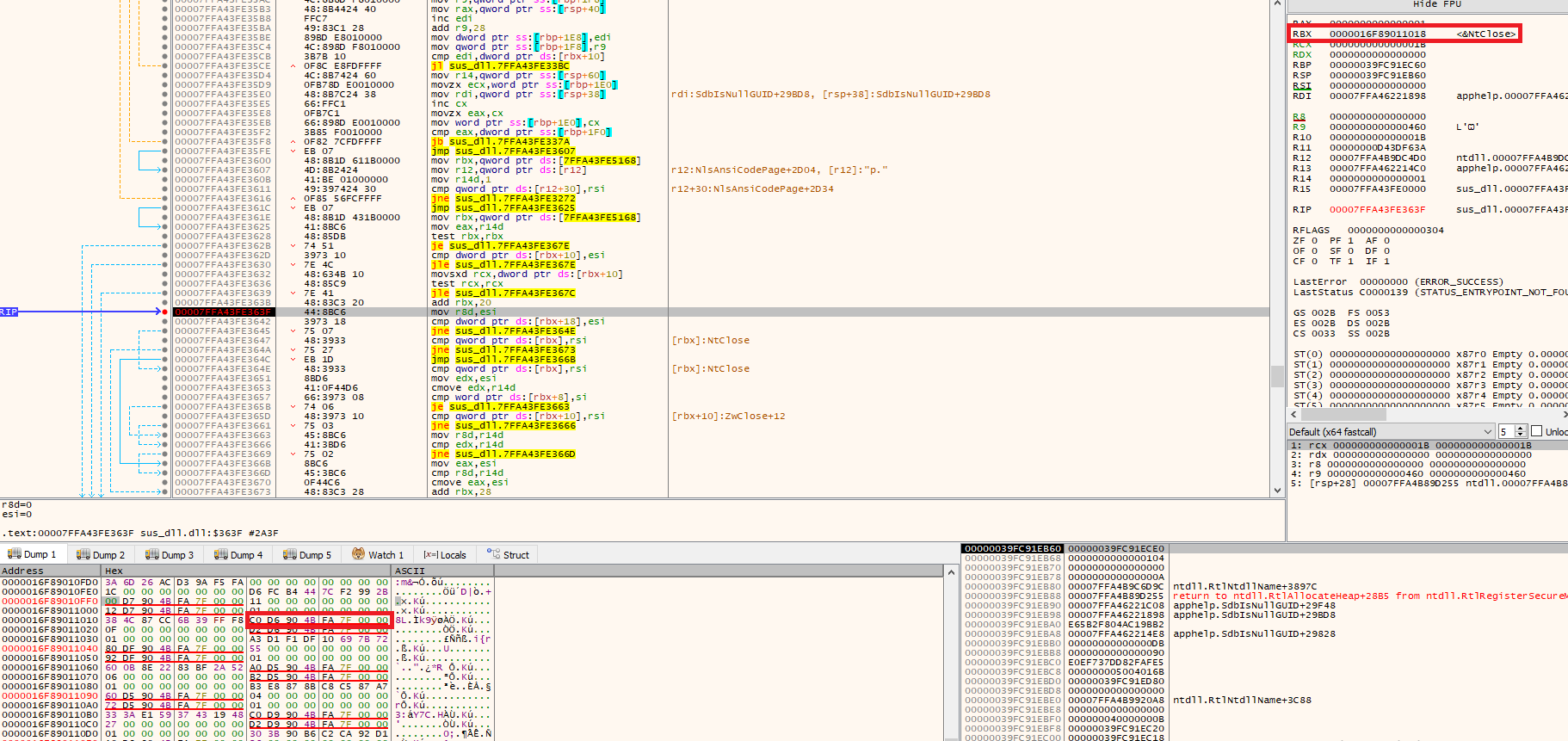
Task: Select stack value 00007FFA4B9920A8
Action: point(1115,700)
